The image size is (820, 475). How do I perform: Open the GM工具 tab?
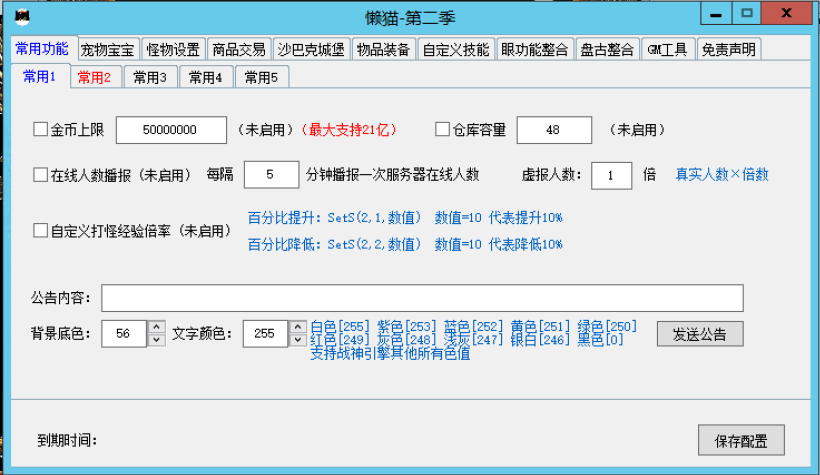667,50
